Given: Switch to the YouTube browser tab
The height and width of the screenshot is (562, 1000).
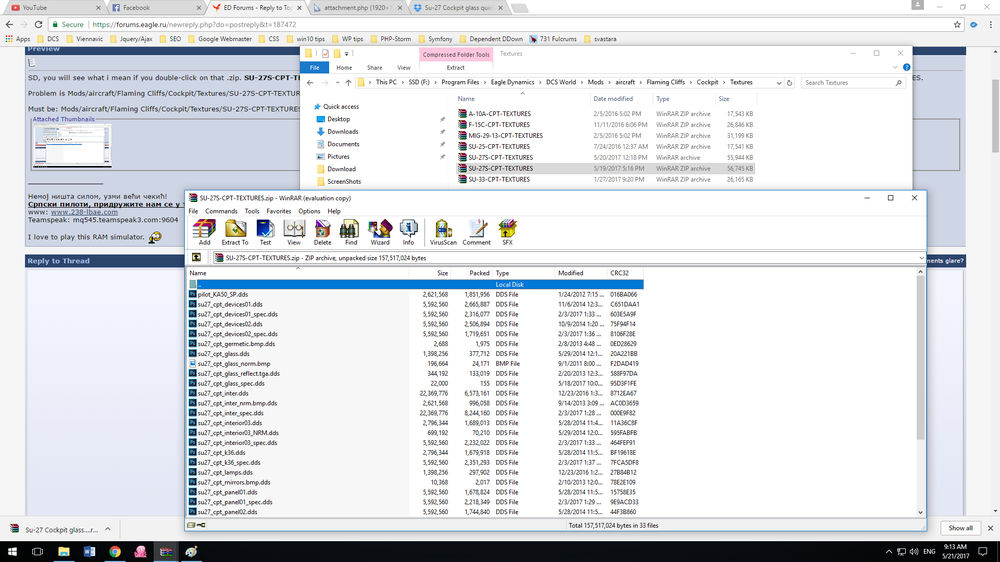Looking at the screenshot, I should click(54, 8).
